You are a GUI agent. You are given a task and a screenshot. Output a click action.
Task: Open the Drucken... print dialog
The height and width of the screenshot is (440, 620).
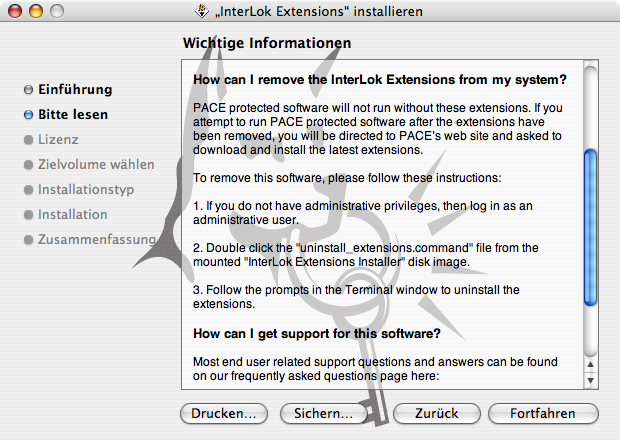(224, 414)
